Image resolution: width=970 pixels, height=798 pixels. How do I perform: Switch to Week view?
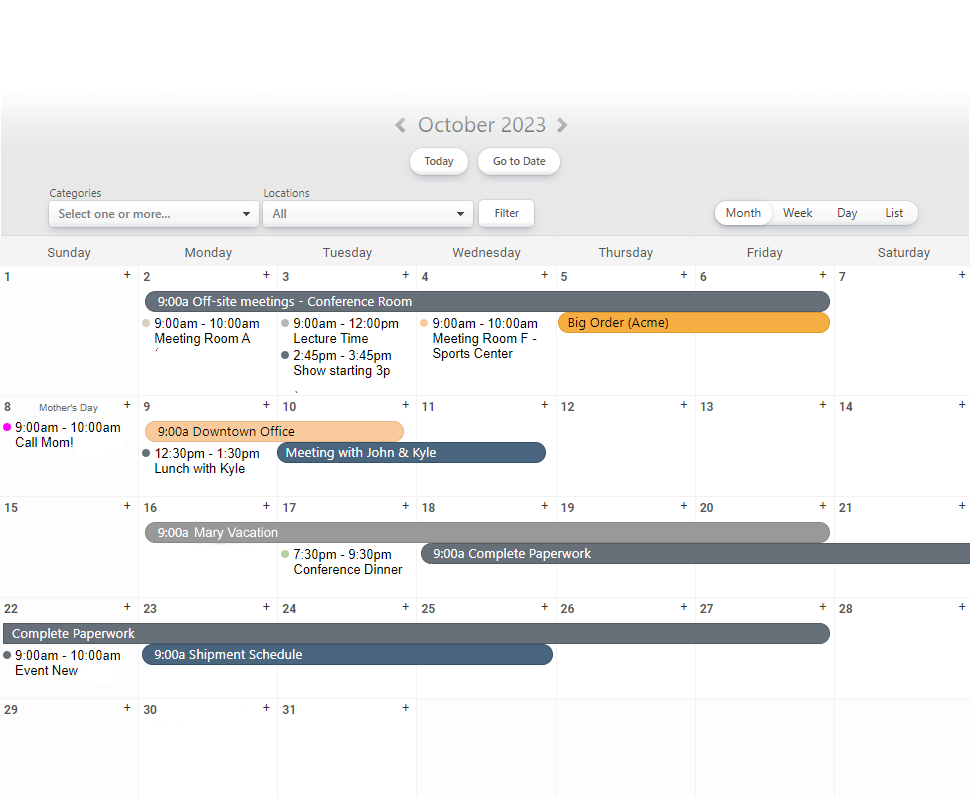[x=797, y=213]
